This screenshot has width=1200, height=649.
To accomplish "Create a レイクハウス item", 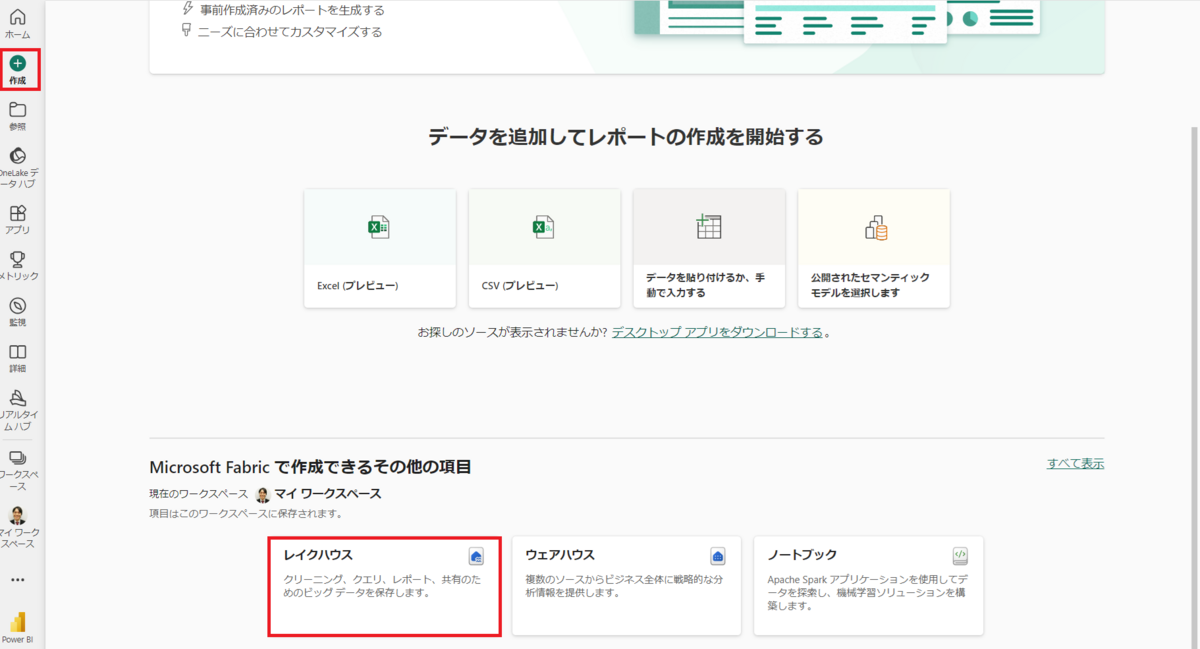I will coord(384,586).
